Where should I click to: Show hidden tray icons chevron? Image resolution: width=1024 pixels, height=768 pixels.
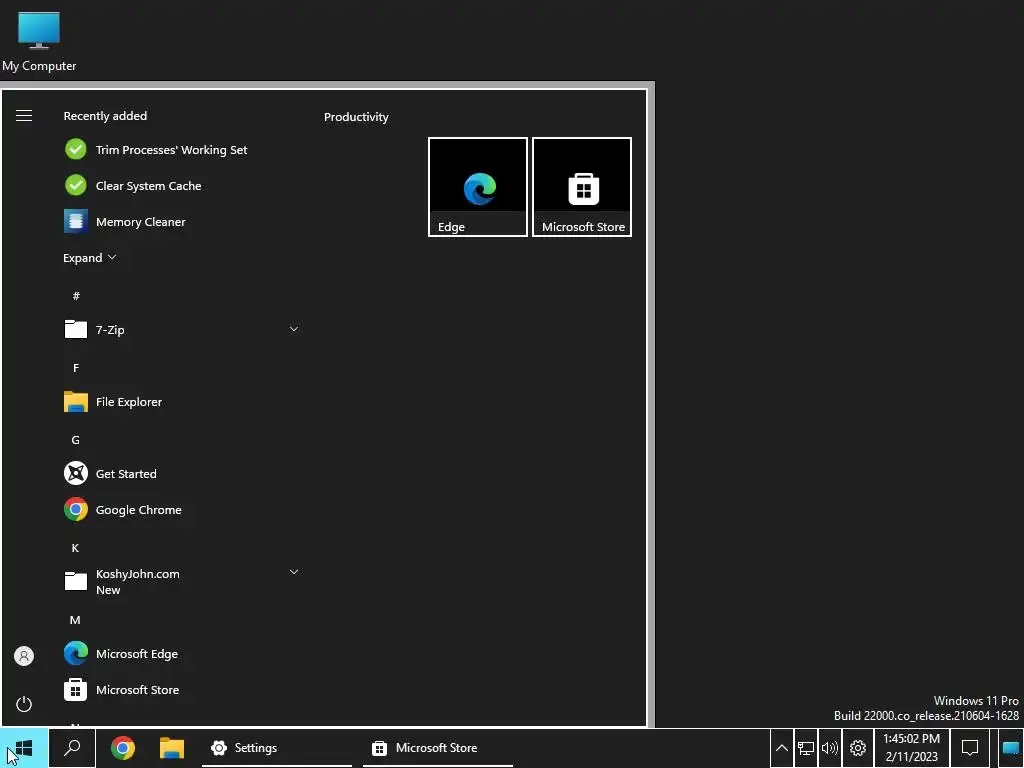click(782, 748)
